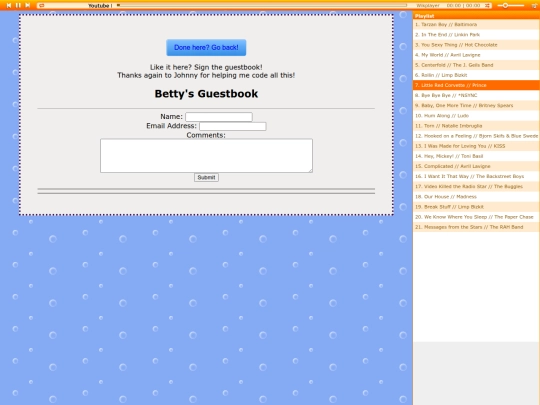Viewport: 540px width, 405px height.
Task: Select Little Red Corvette // Prince track
Action: (x=476, y=85)
